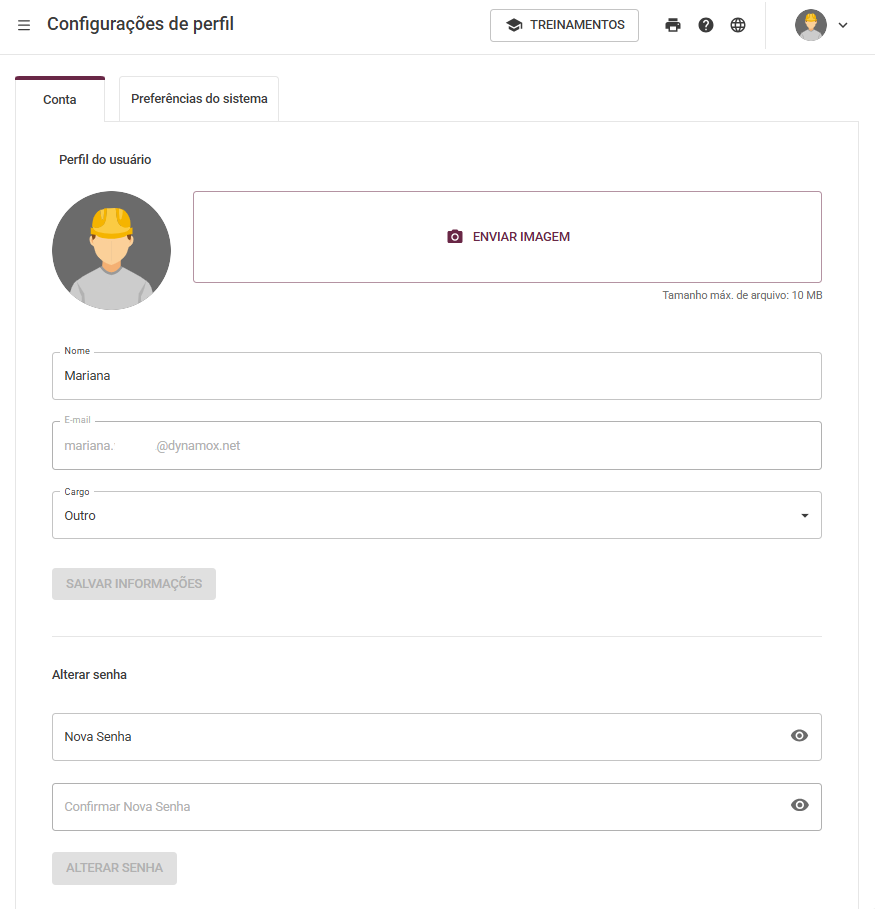Click the camera icon in upload area
The width and height of the screenshot is (875, 909).
pos(455,237)
